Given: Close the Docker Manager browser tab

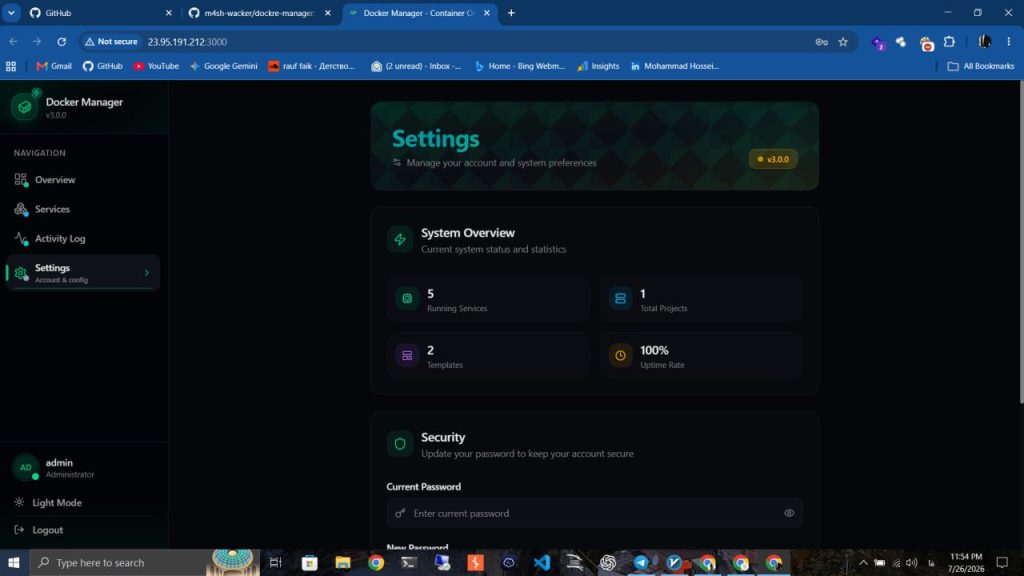Looking at the screenshot, I should (x=487, y=13).
